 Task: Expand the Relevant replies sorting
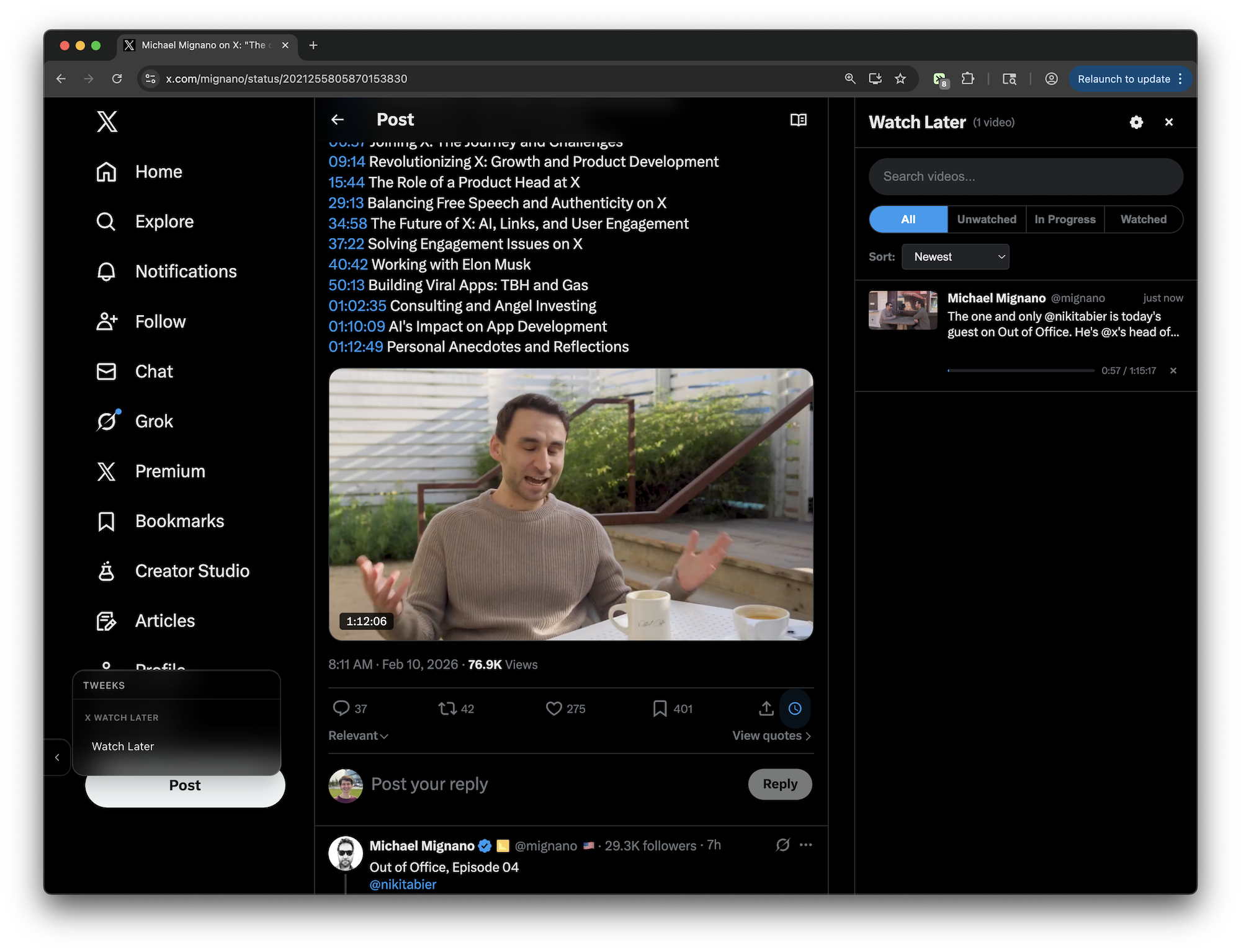(358, 736)
